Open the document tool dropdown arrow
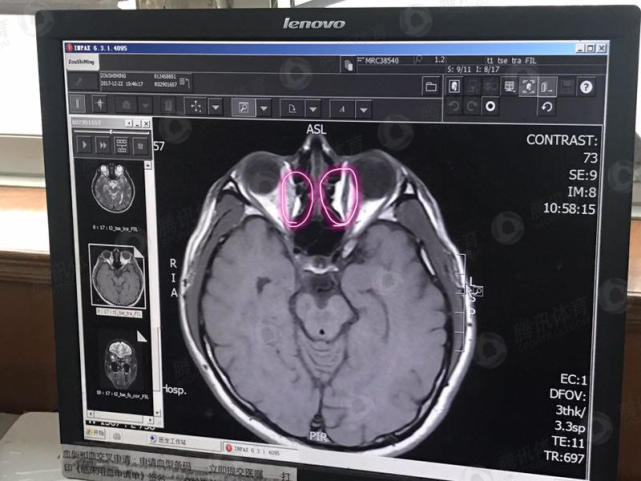 click(x=313, y=110)
